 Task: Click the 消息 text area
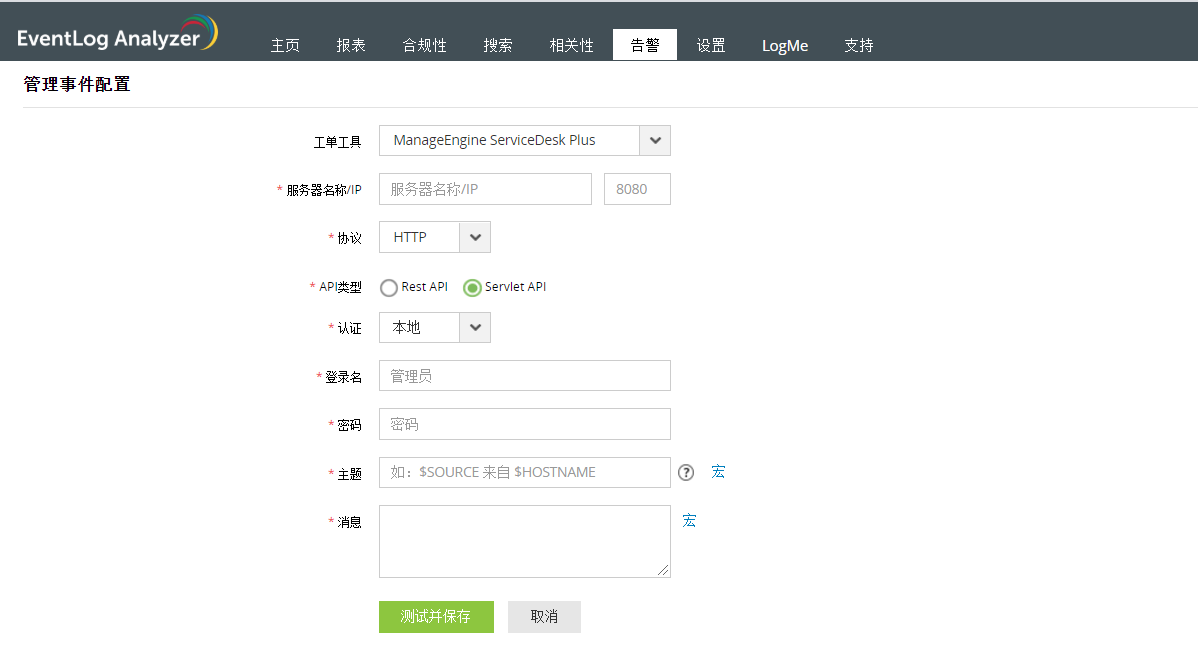click(524, 541)
